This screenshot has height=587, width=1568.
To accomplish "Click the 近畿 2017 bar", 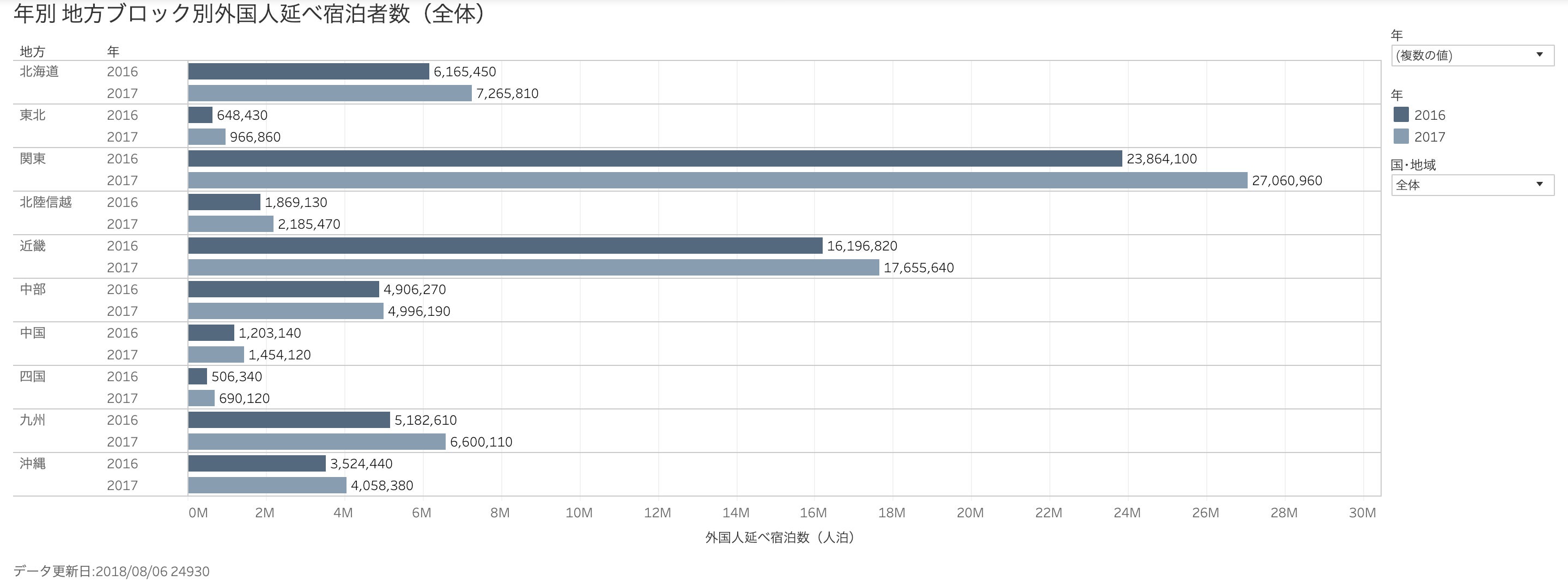I will [x=533, y=268].
